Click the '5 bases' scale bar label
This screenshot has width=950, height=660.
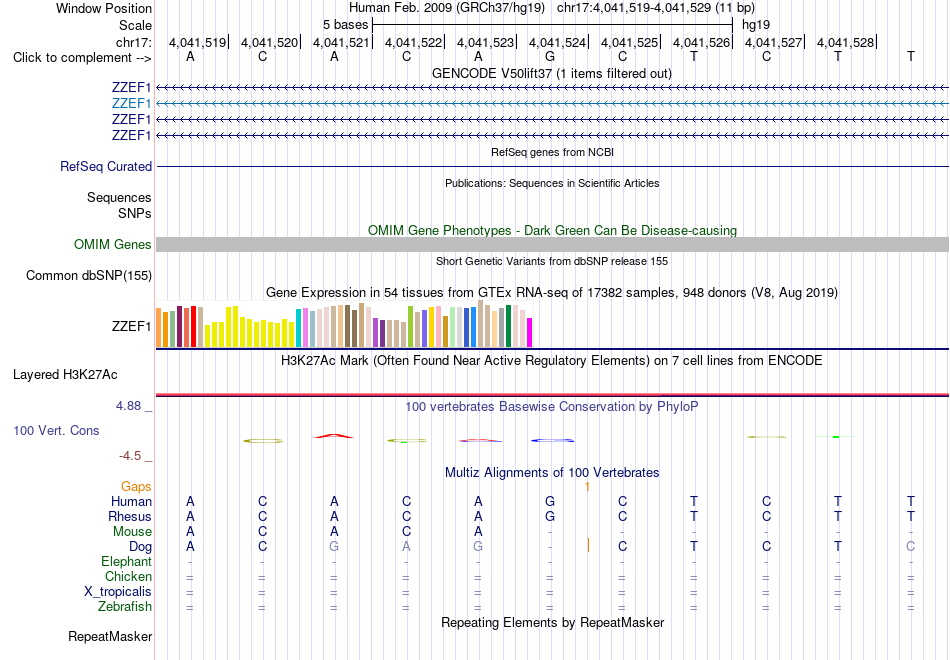pos(345,25)
